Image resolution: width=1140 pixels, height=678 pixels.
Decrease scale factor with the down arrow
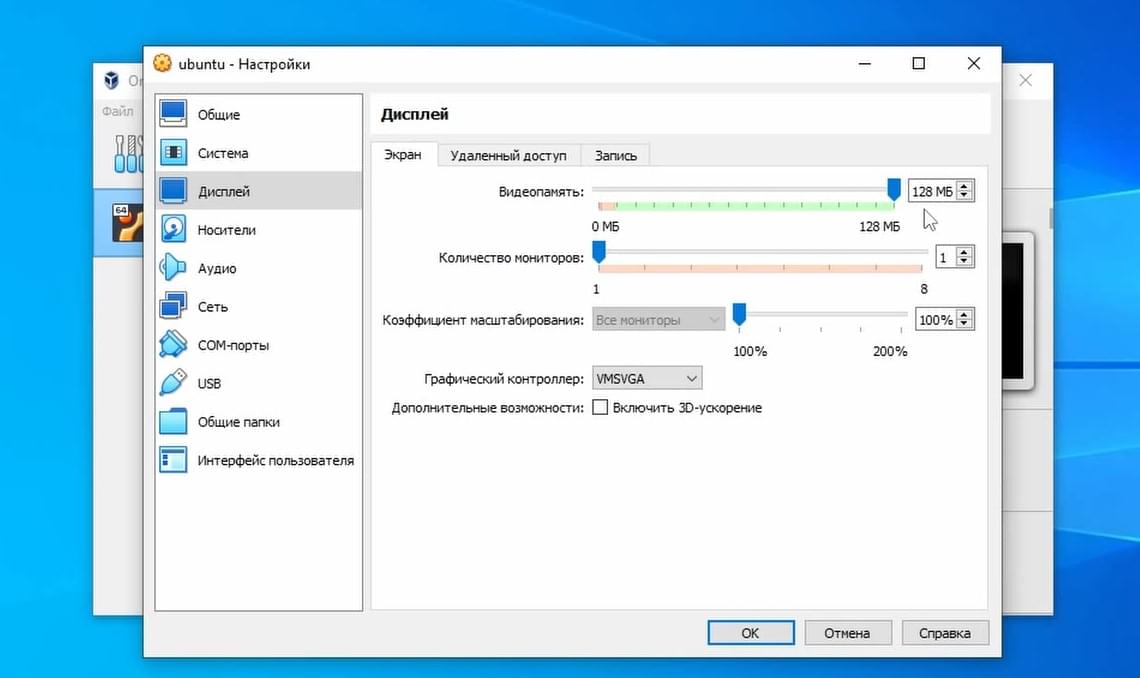(964, 324)
